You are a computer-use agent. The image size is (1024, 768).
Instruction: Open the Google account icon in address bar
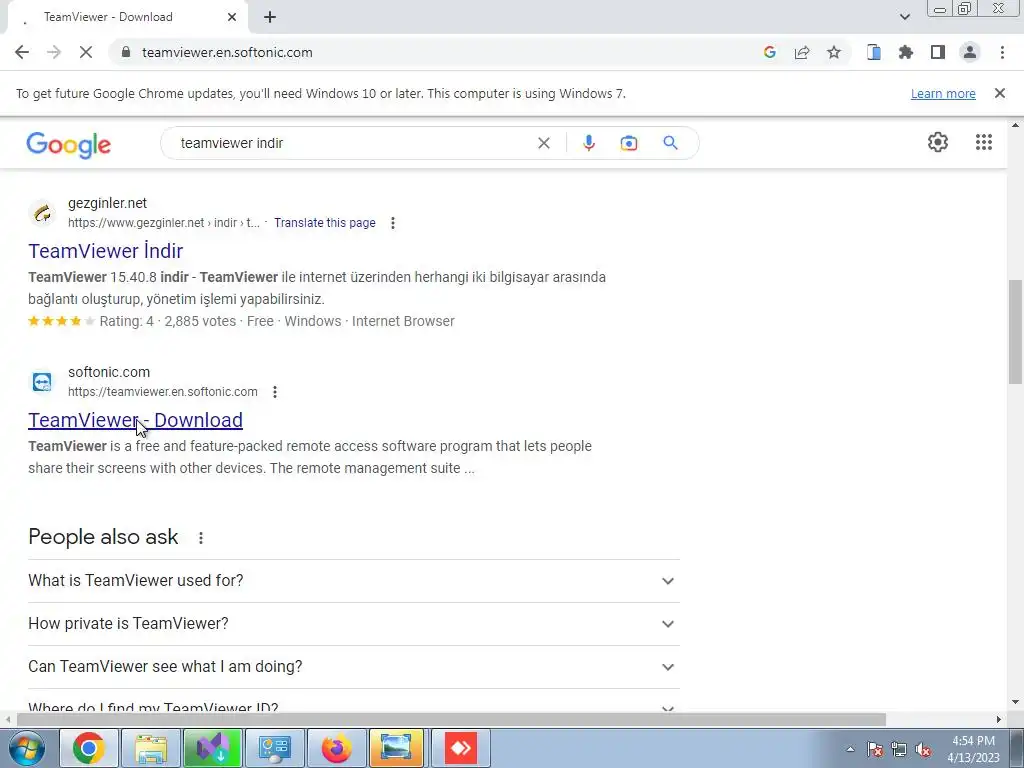769,52
